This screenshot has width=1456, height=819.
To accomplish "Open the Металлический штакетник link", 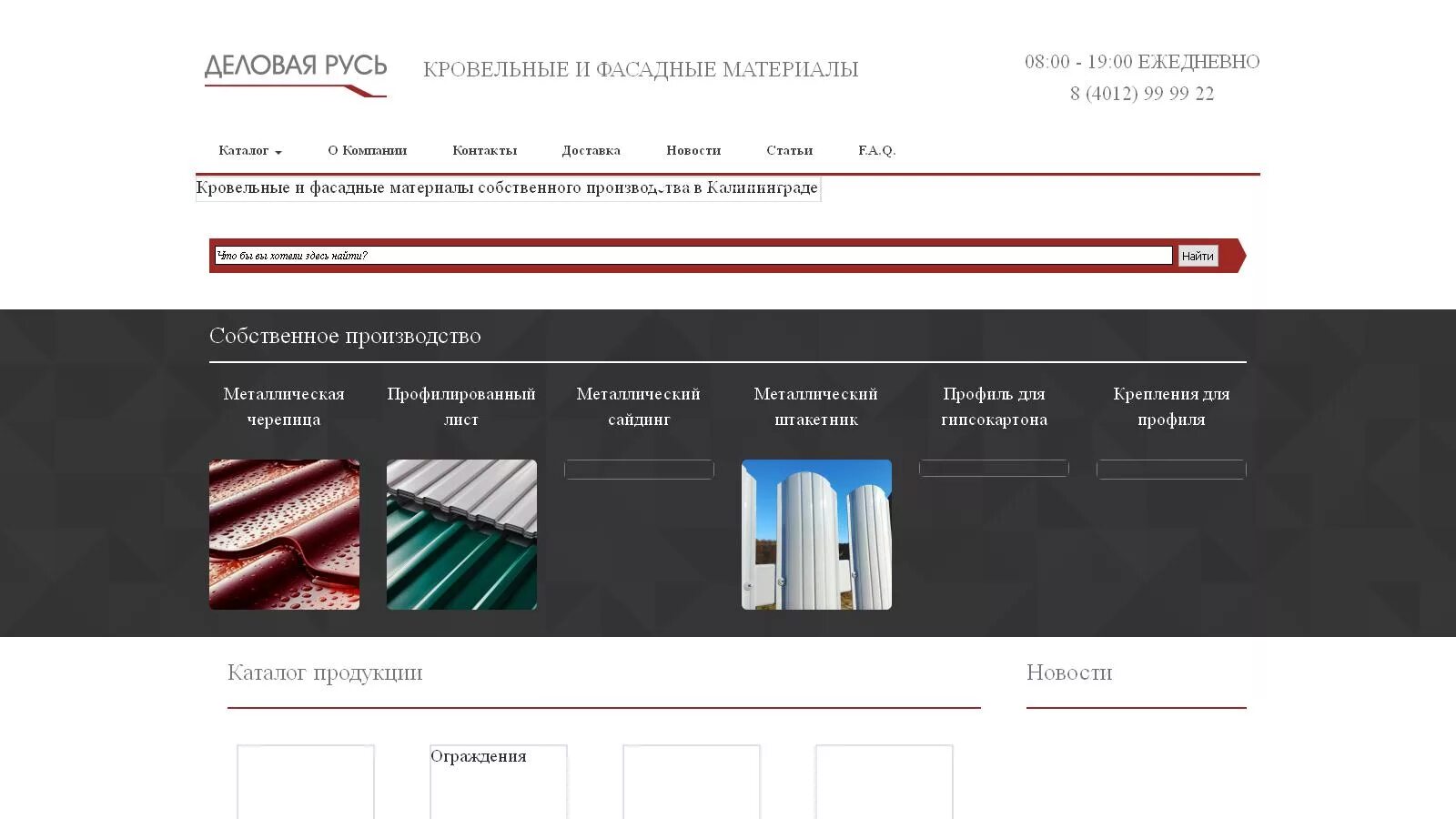I will click(816, 407).
